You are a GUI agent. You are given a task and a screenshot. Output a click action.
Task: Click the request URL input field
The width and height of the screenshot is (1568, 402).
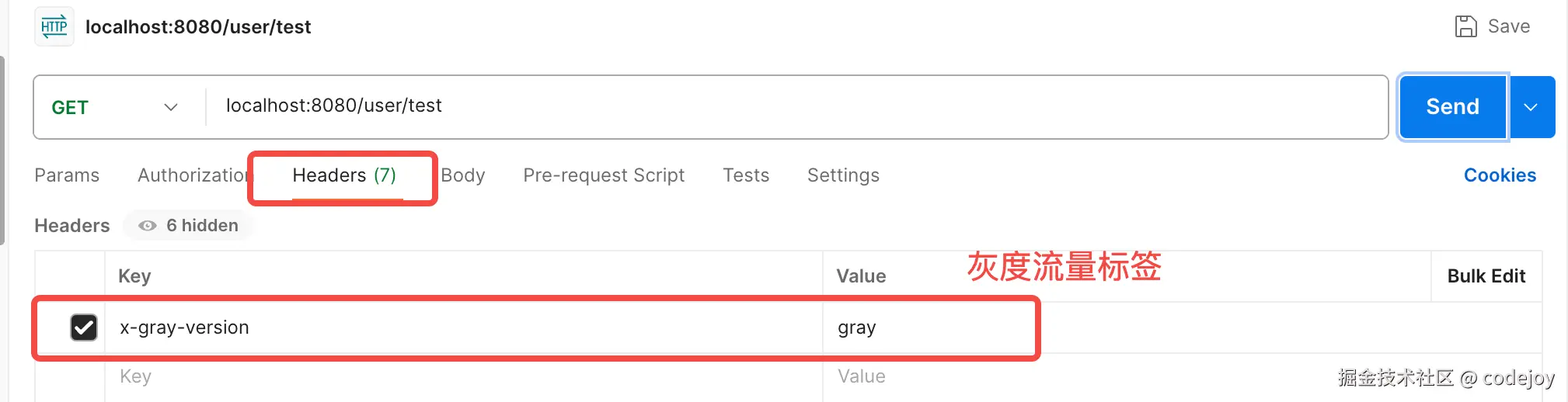pos(777,106)
